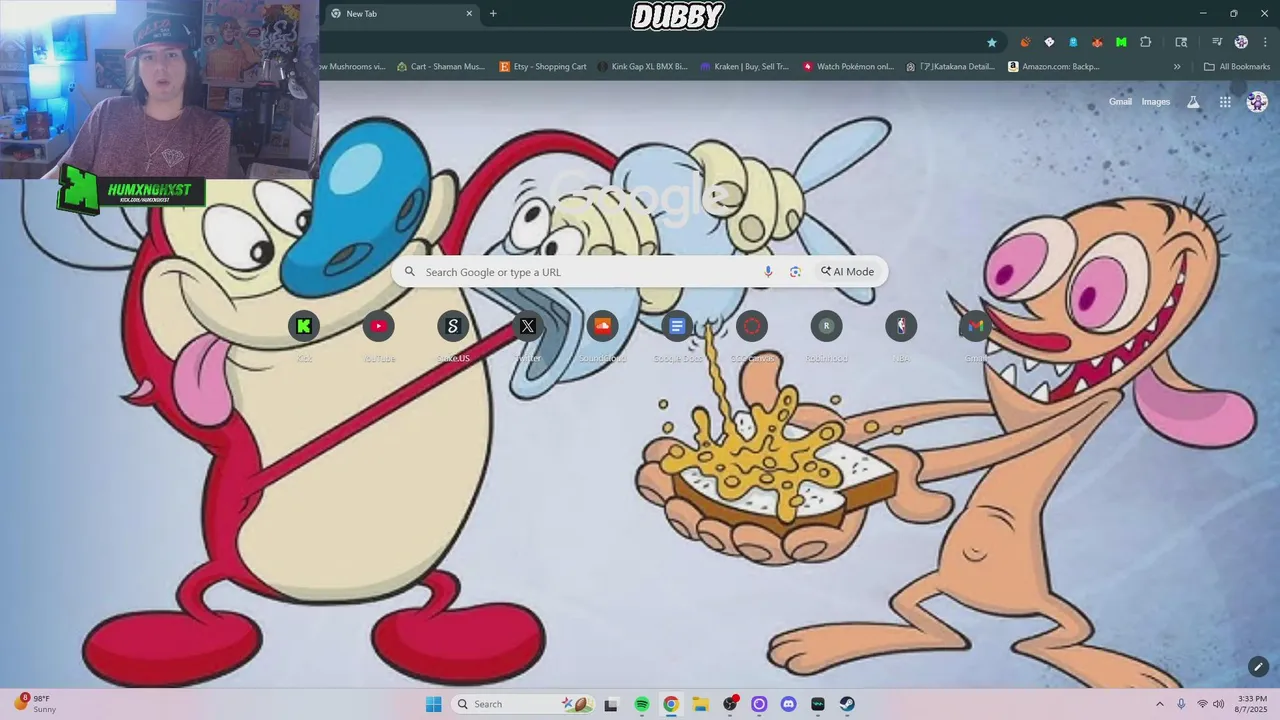This screenshot has height=720, width=1280.
Task: Focus the Search Google or type a URL box
Action: (x=640, y=272)
